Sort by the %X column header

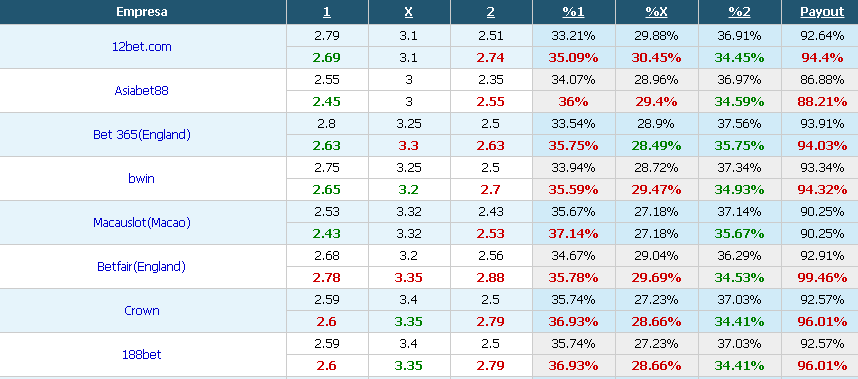pyautogui.click(x=657, y=12)
